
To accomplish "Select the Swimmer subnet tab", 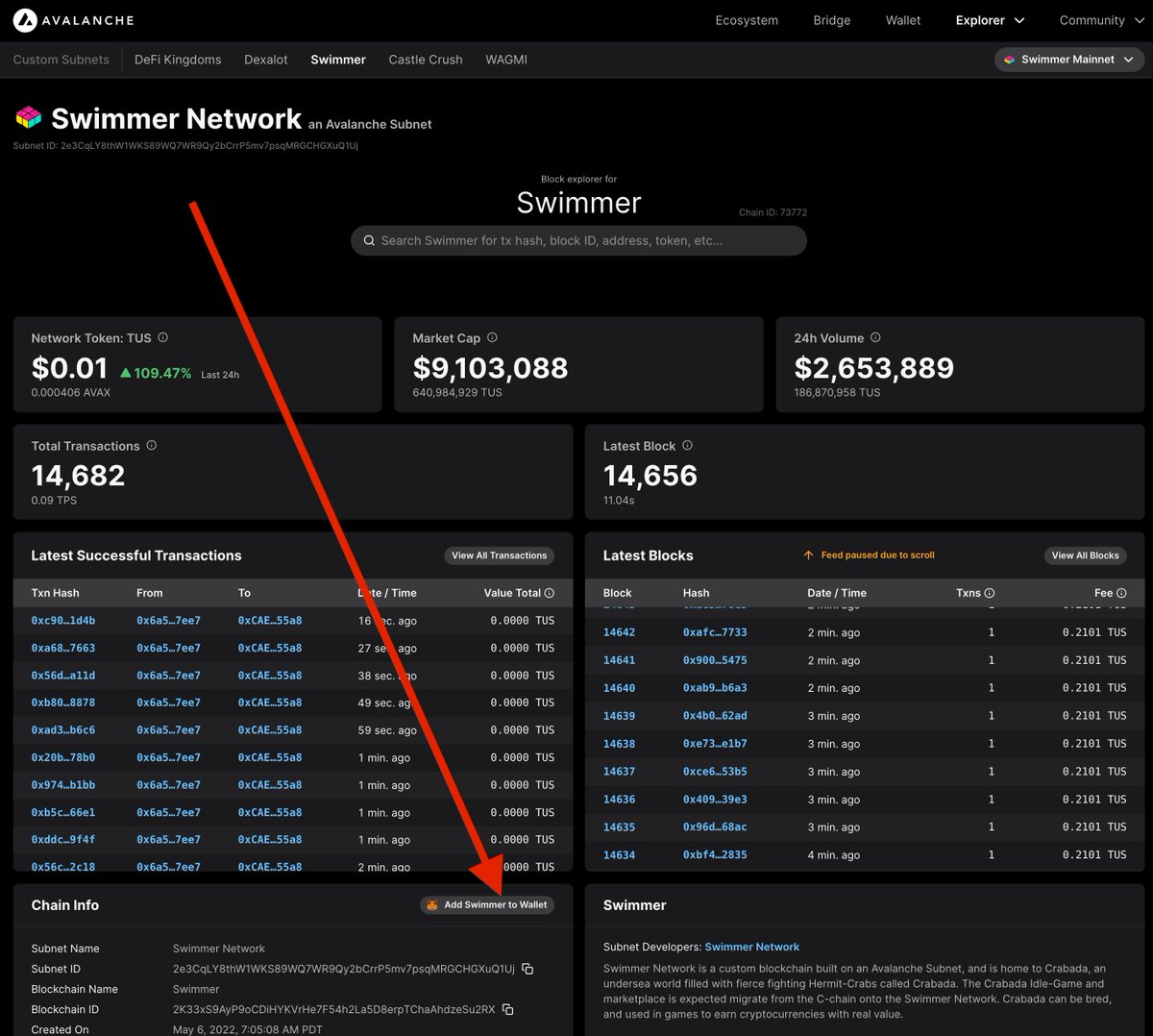I will point(338,60).
